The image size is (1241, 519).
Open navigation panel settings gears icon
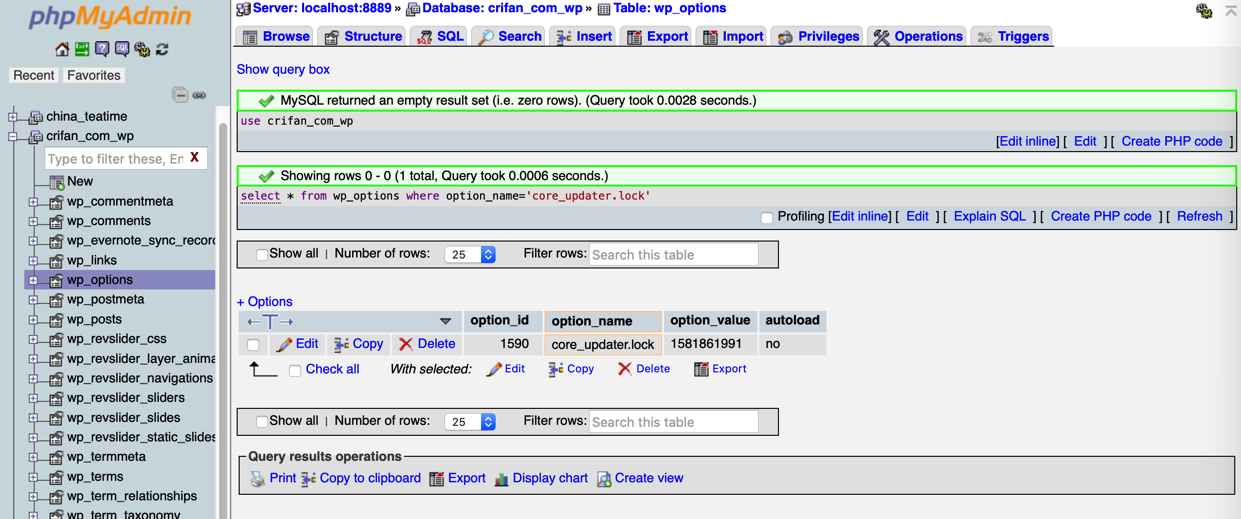point(142,49)
